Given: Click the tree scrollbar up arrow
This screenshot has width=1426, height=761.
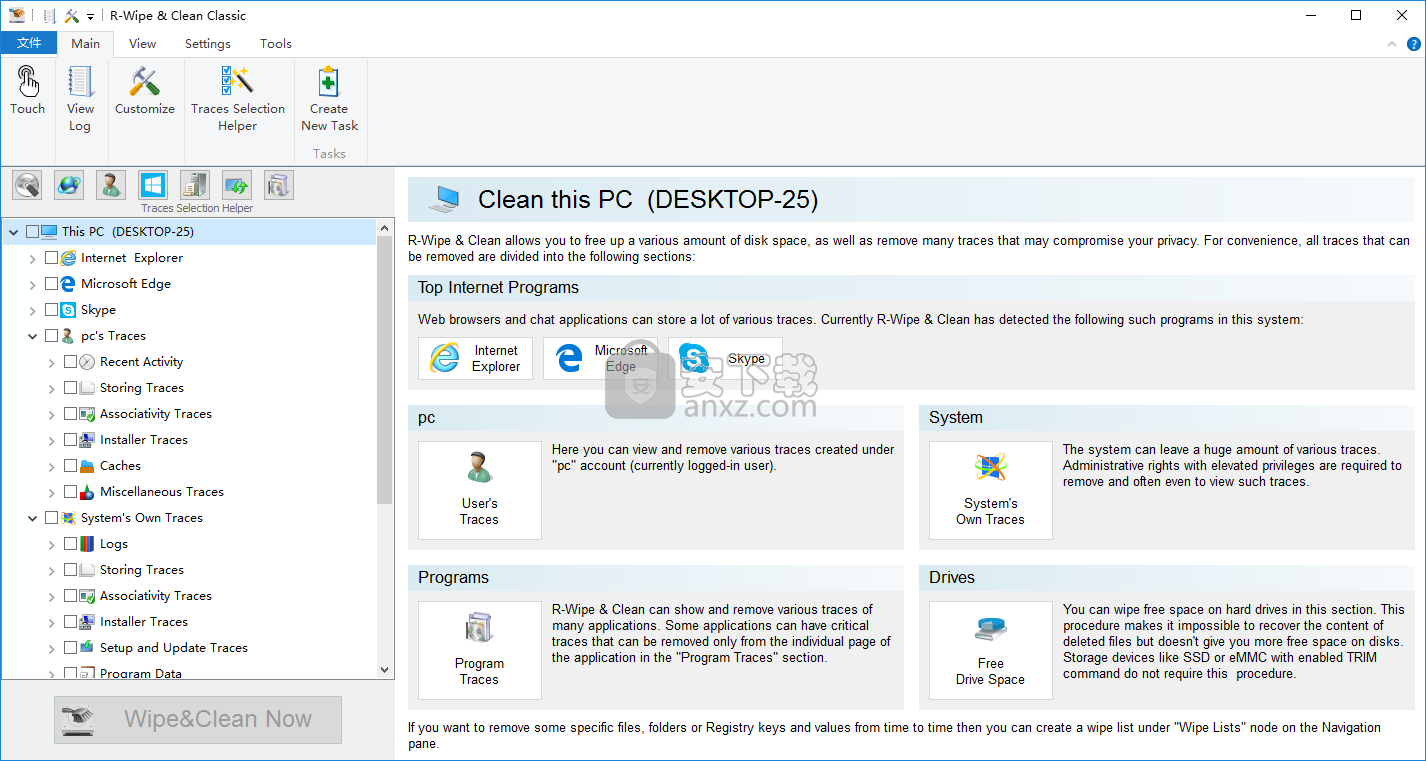Looking at the screenshot, I should coord(385,227).
